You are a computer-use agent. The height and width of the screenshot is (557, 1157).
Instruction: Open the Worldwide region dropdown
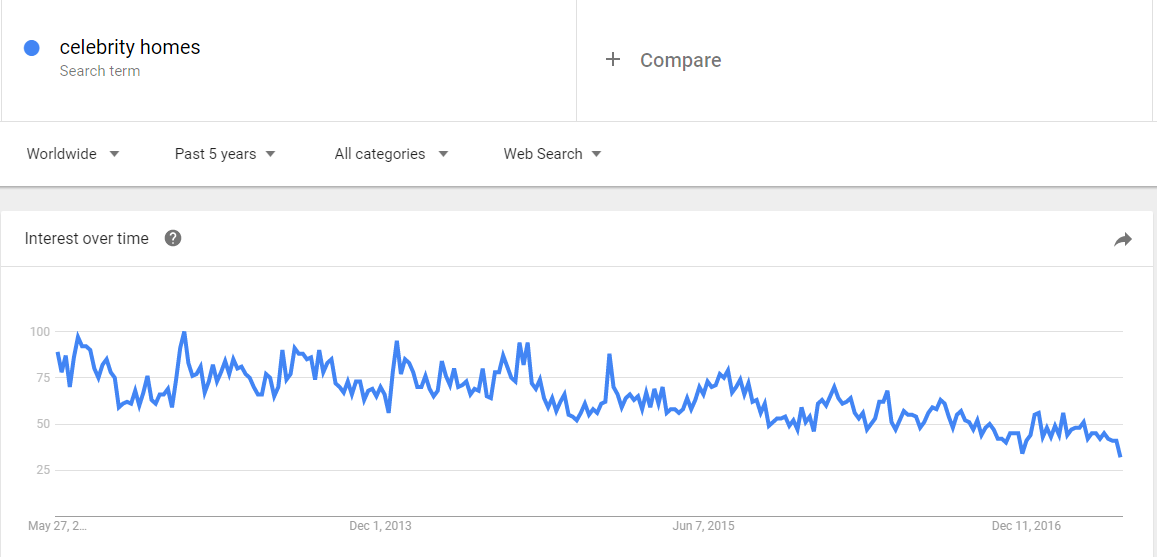(x=73, y=154)
